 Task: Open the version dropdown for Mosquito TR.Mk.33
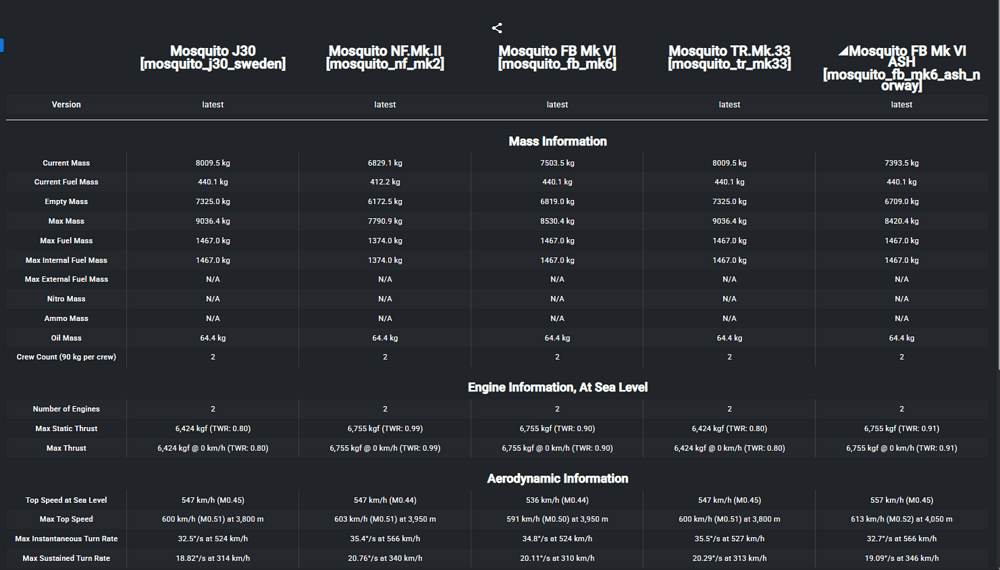point(729,105)
